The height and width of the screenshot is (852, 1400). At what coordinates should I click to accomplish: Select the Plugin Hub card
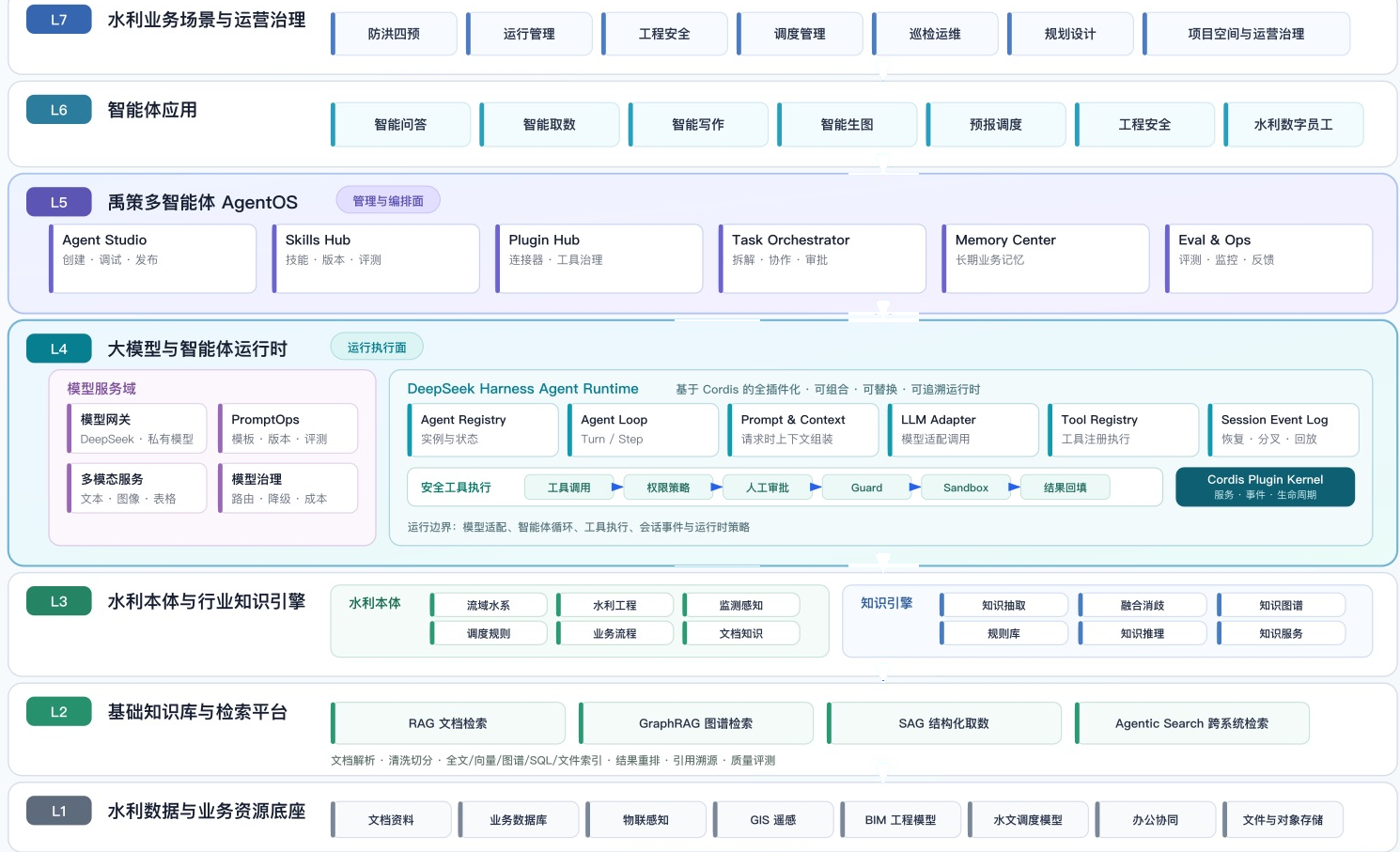tap(599, 258)
